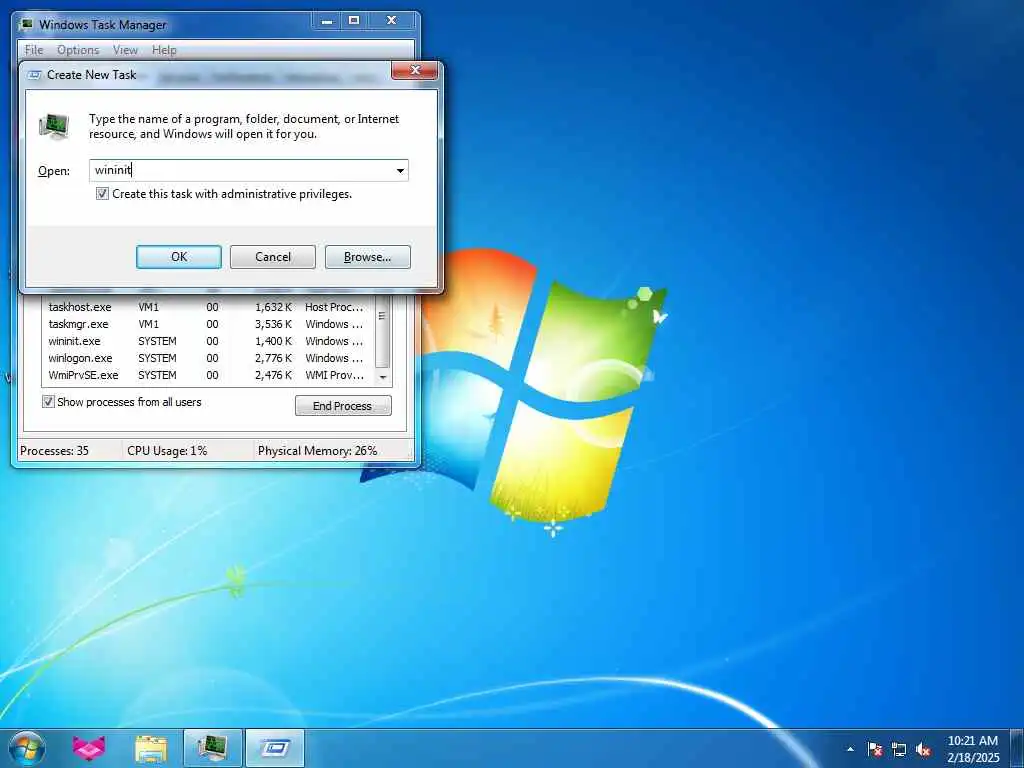The height and width of the screenshot is (768, 1024).
Task: Click Task Manager title bar icon
Action: click(26, 25)
